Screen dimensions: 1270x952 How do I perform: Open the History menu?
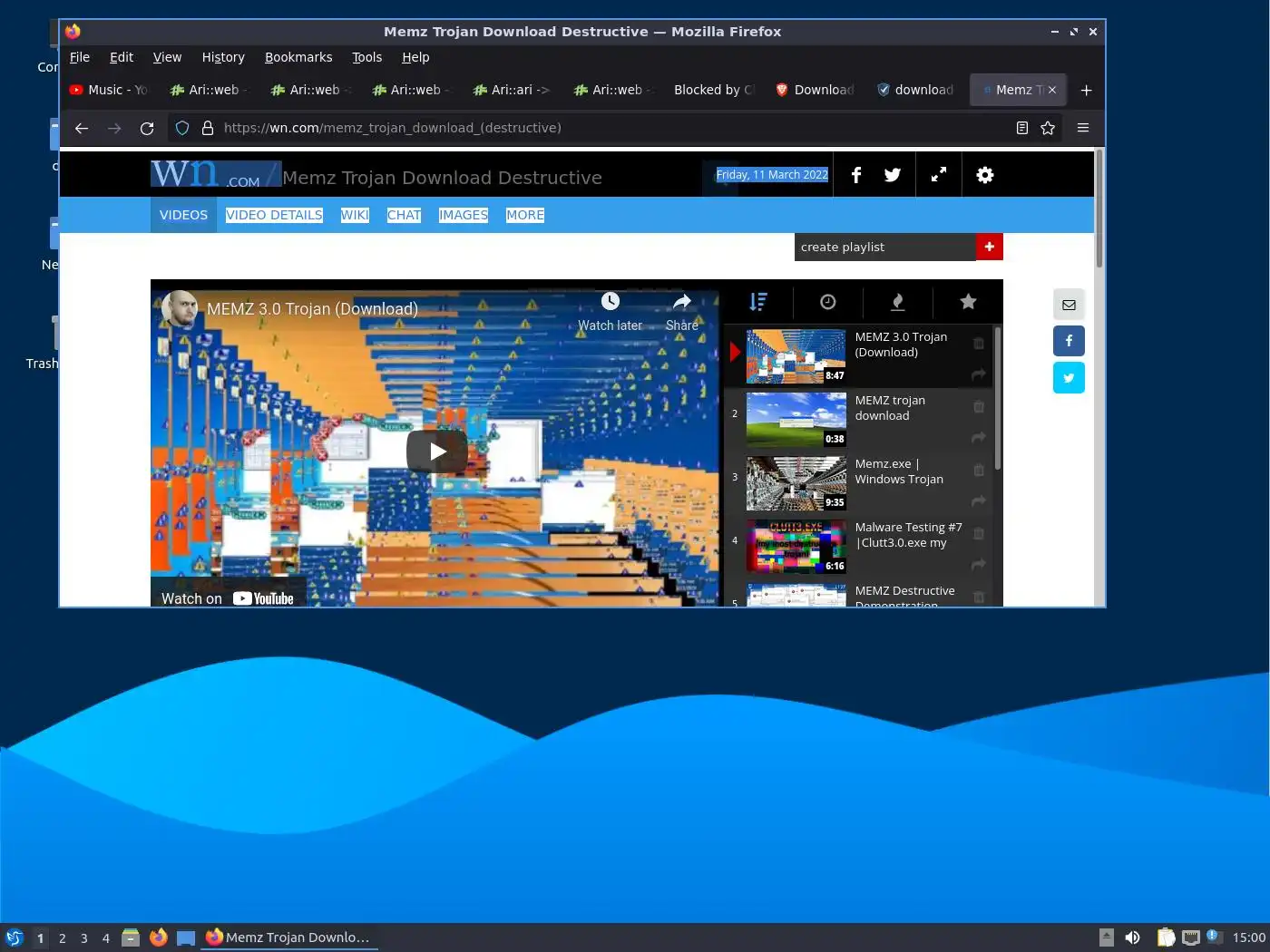(x=223, y=57)
